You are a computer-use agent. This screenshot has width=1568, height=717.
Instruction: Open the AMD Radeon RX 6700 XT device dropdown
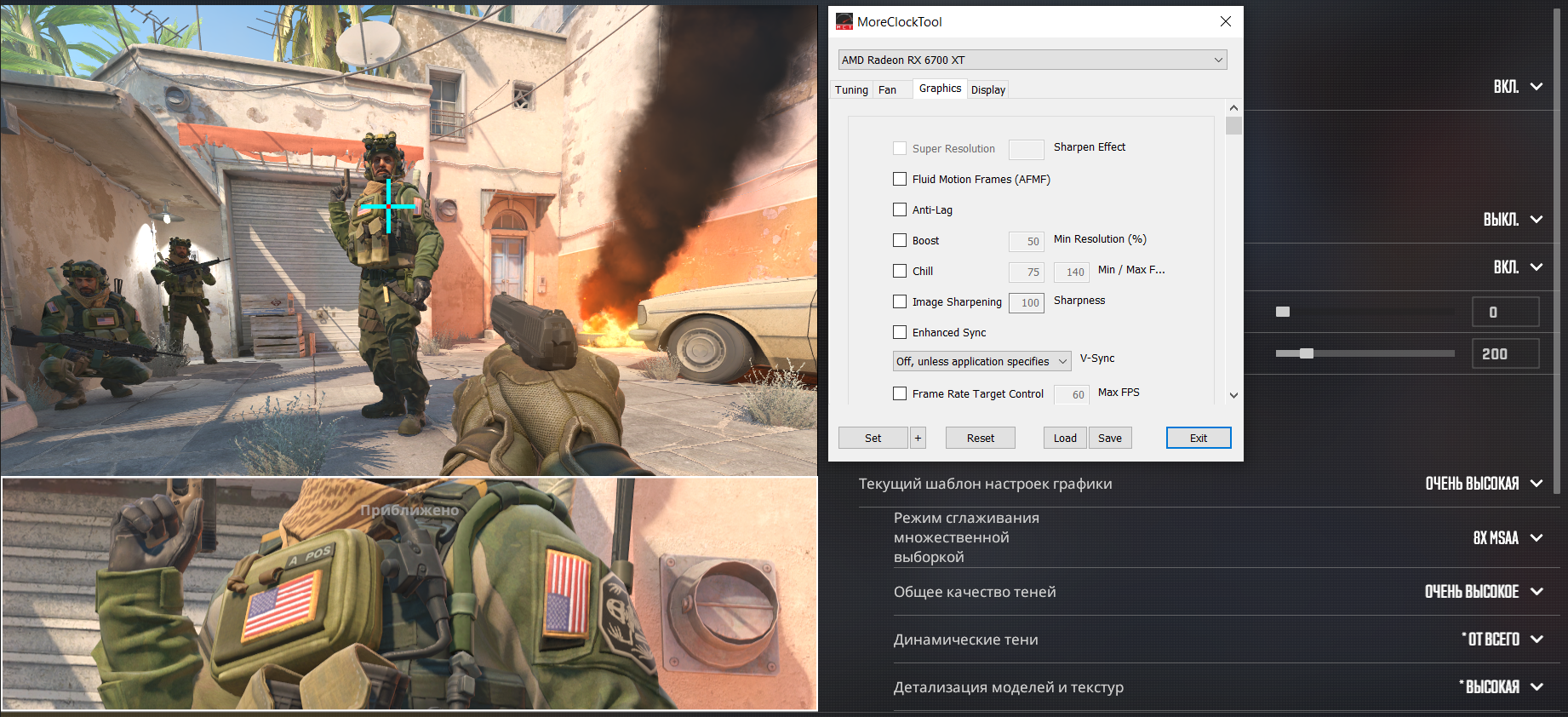tap(1033, 60)
